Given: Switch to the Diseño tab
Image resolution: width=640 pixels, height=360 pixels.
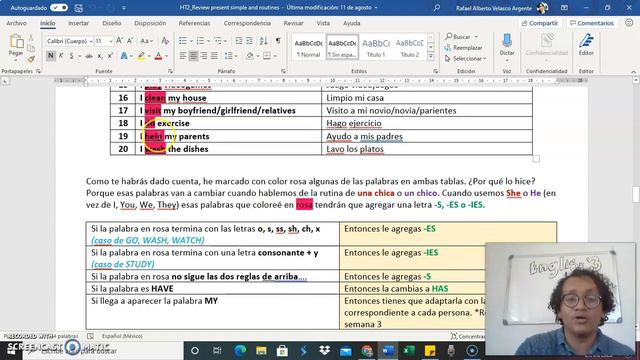Looking at the screenshot, I should click(111, 23).
